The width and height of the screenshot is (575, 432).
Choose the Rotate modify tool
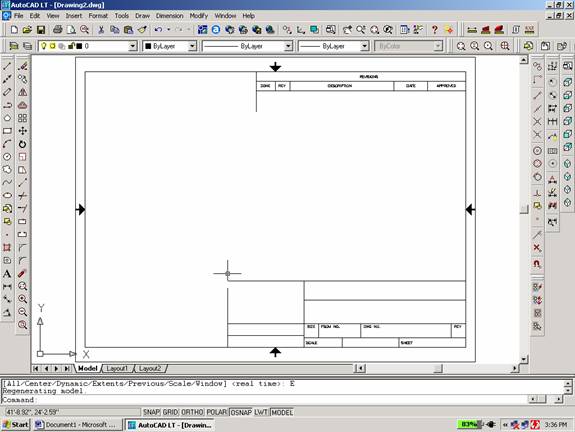(22, 144)
